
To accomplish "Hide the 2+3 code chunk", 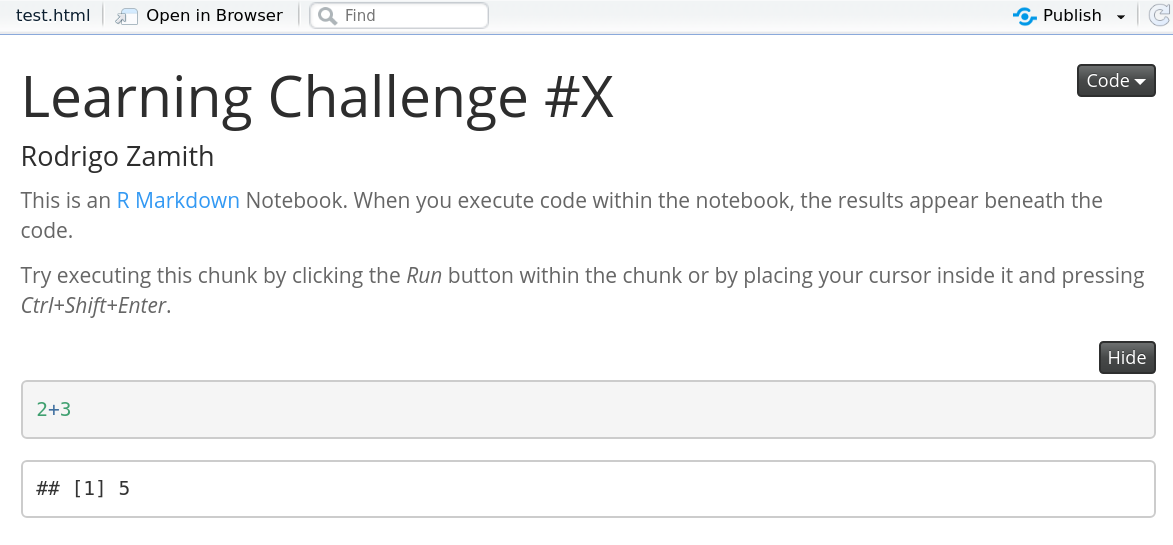I will (x=1126, y=358).
